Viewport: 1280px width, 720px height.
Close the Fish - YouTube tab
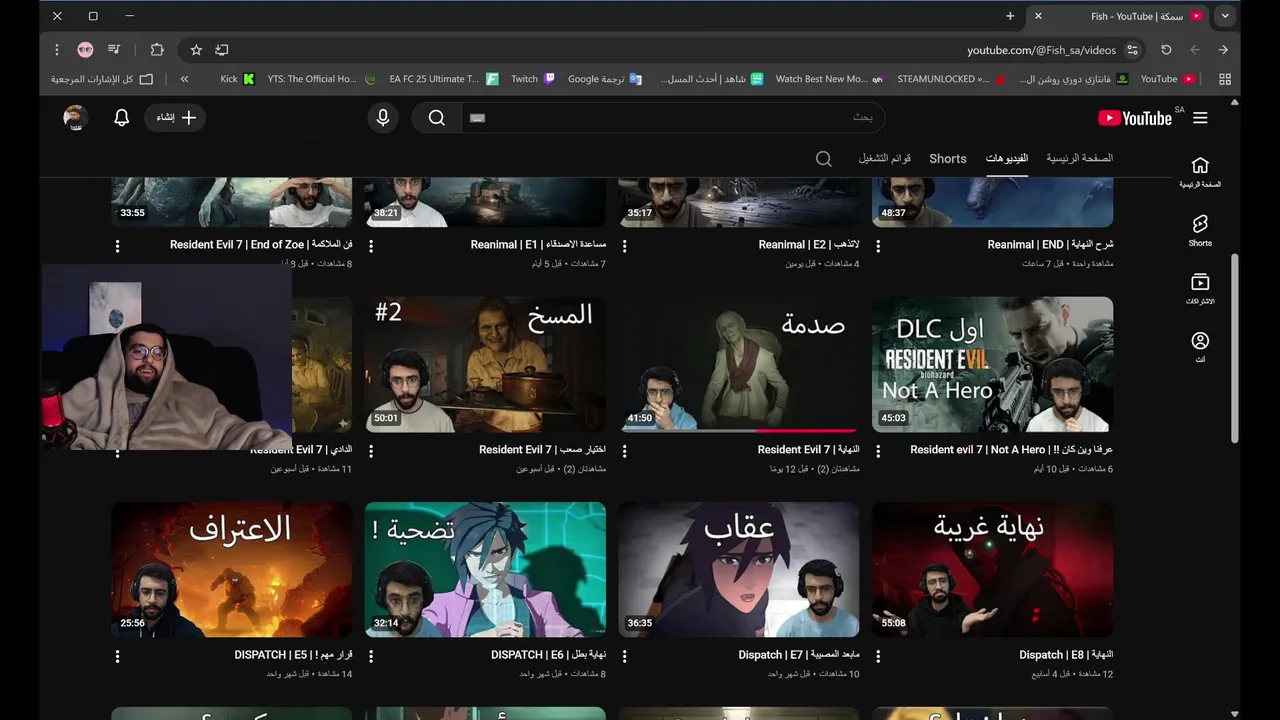click(x=1038, y=16)
